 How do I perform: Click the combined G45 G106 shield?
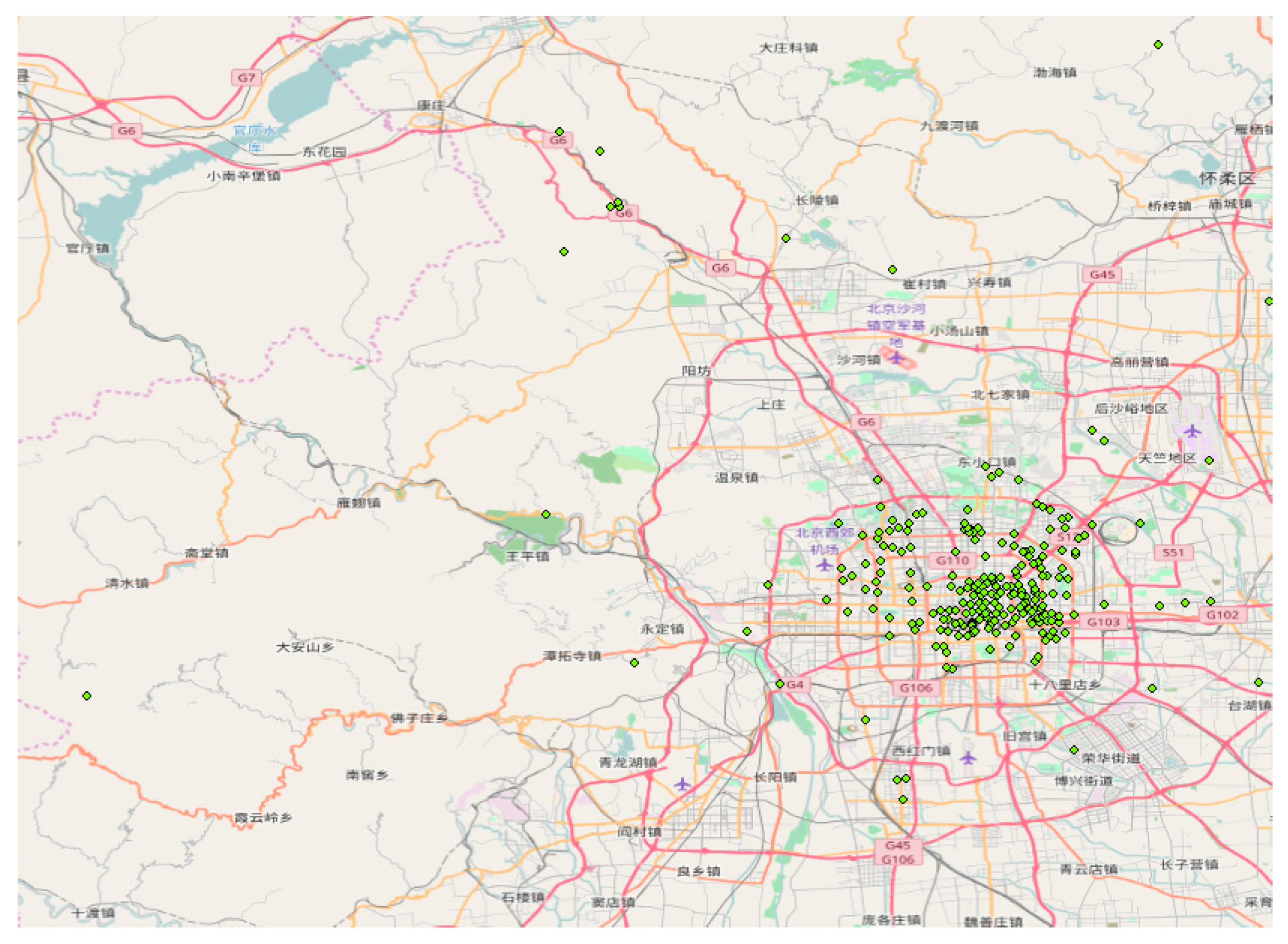(x=898, y=852)
